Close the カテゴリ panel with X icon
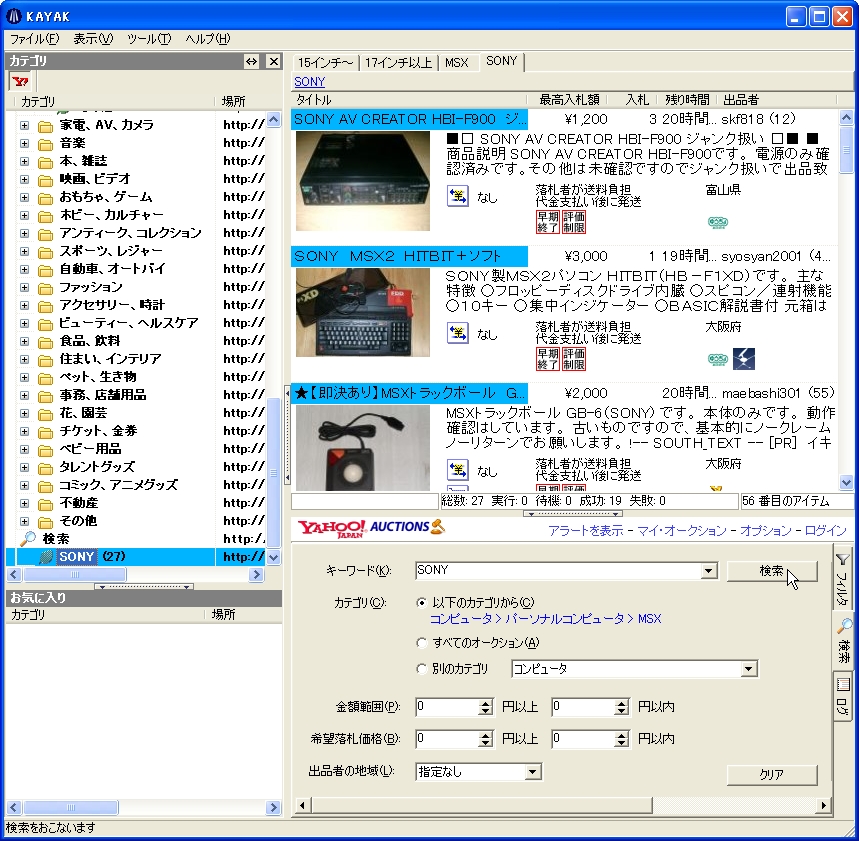859x841 pixels. click(x=273, y=61)
